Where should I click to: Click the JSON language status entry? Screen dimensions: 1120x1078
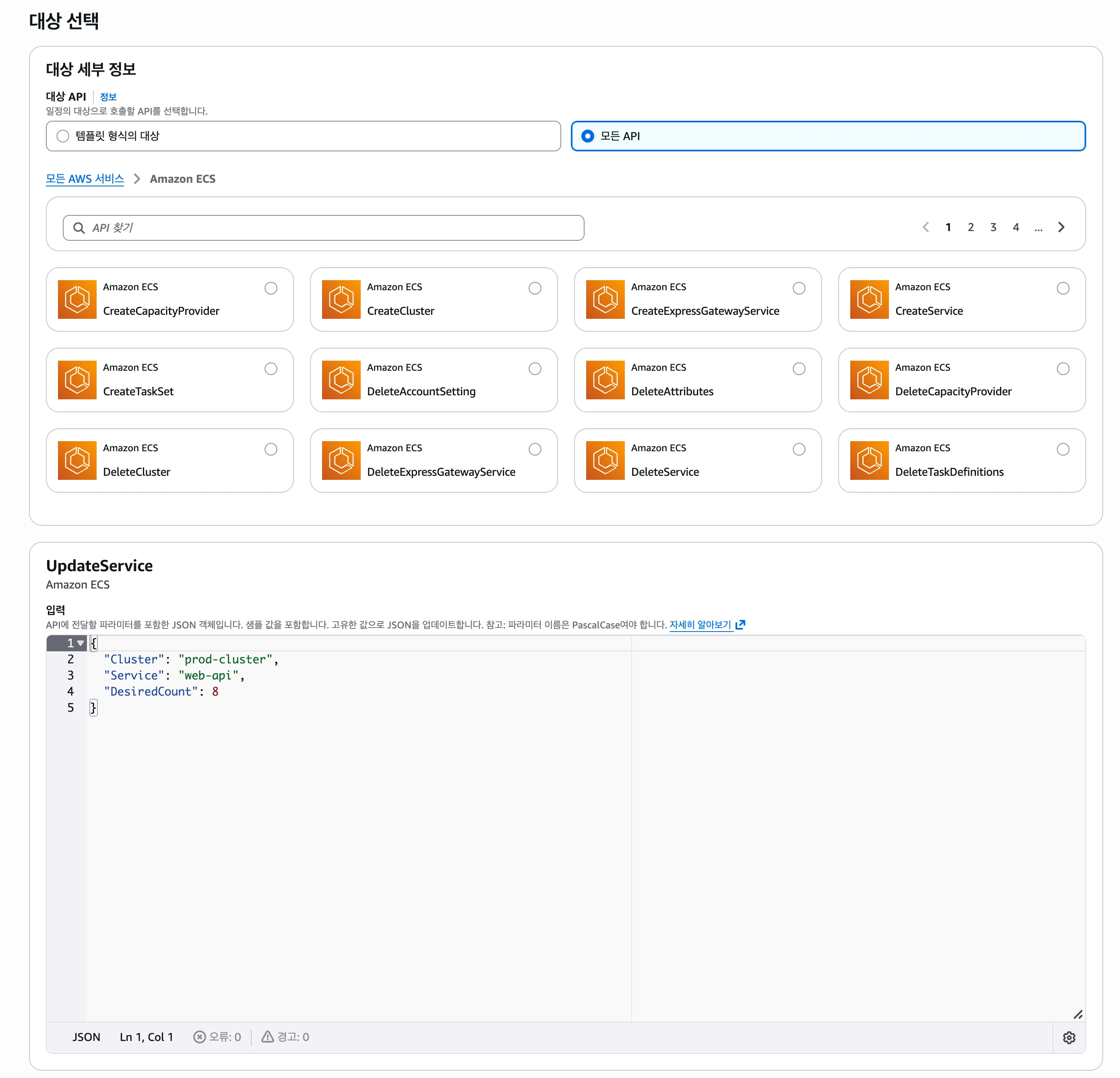click(x=86, y=1037)
